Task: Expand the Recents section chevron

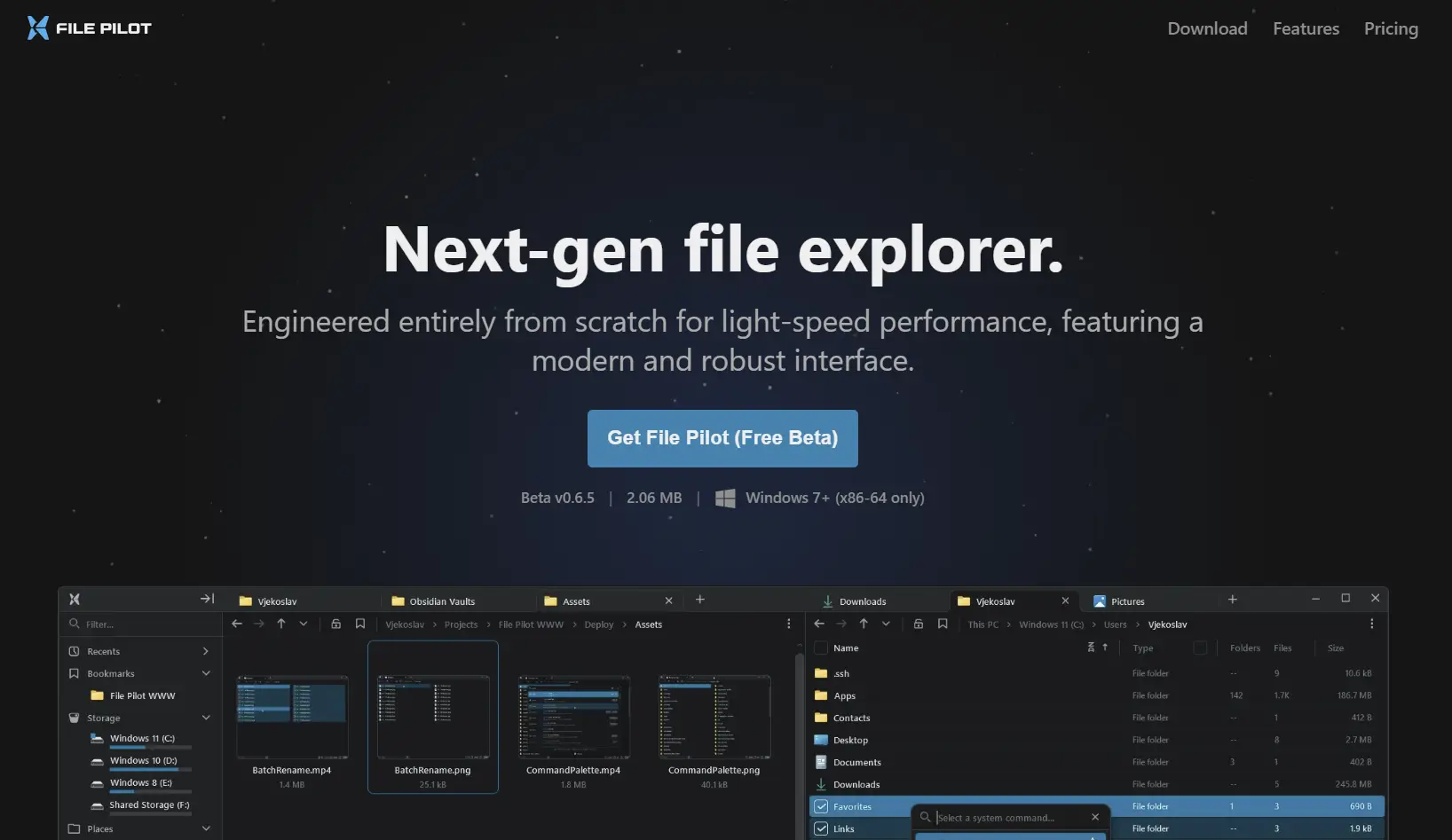Action: (x=206, y=651)
